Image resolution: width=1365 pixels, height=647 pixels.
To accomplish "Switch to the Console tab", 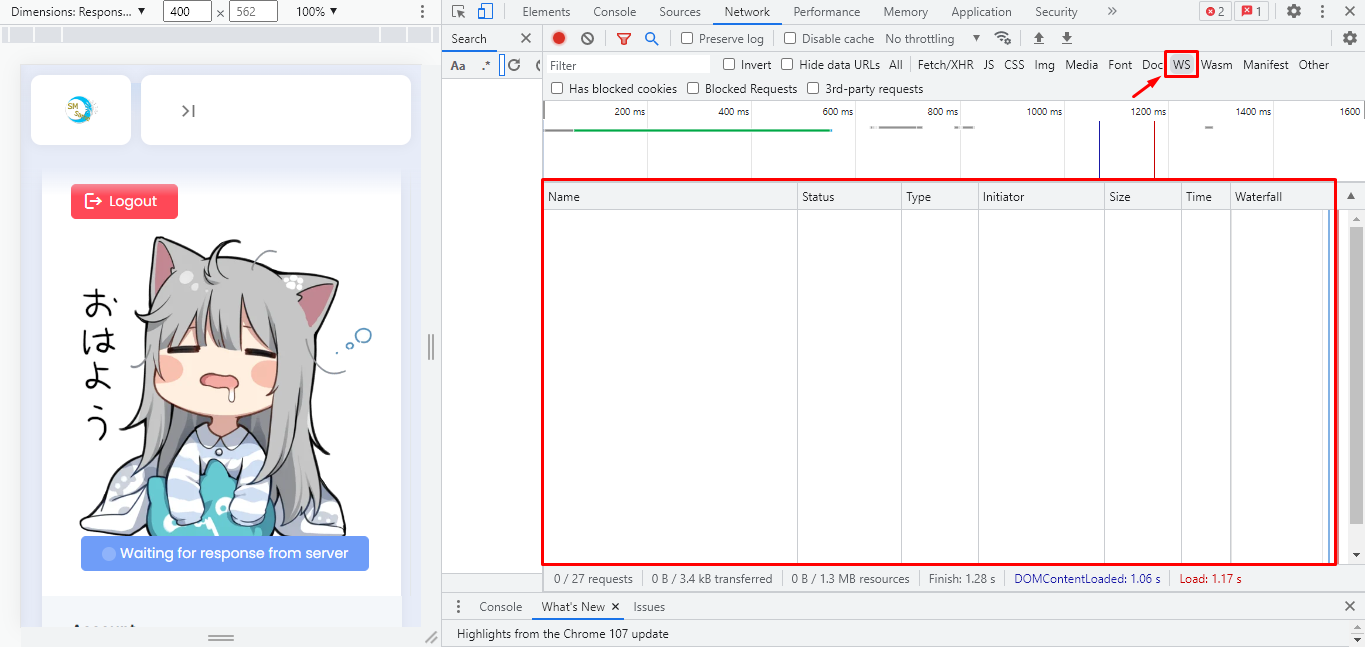I will coord(614,12).
